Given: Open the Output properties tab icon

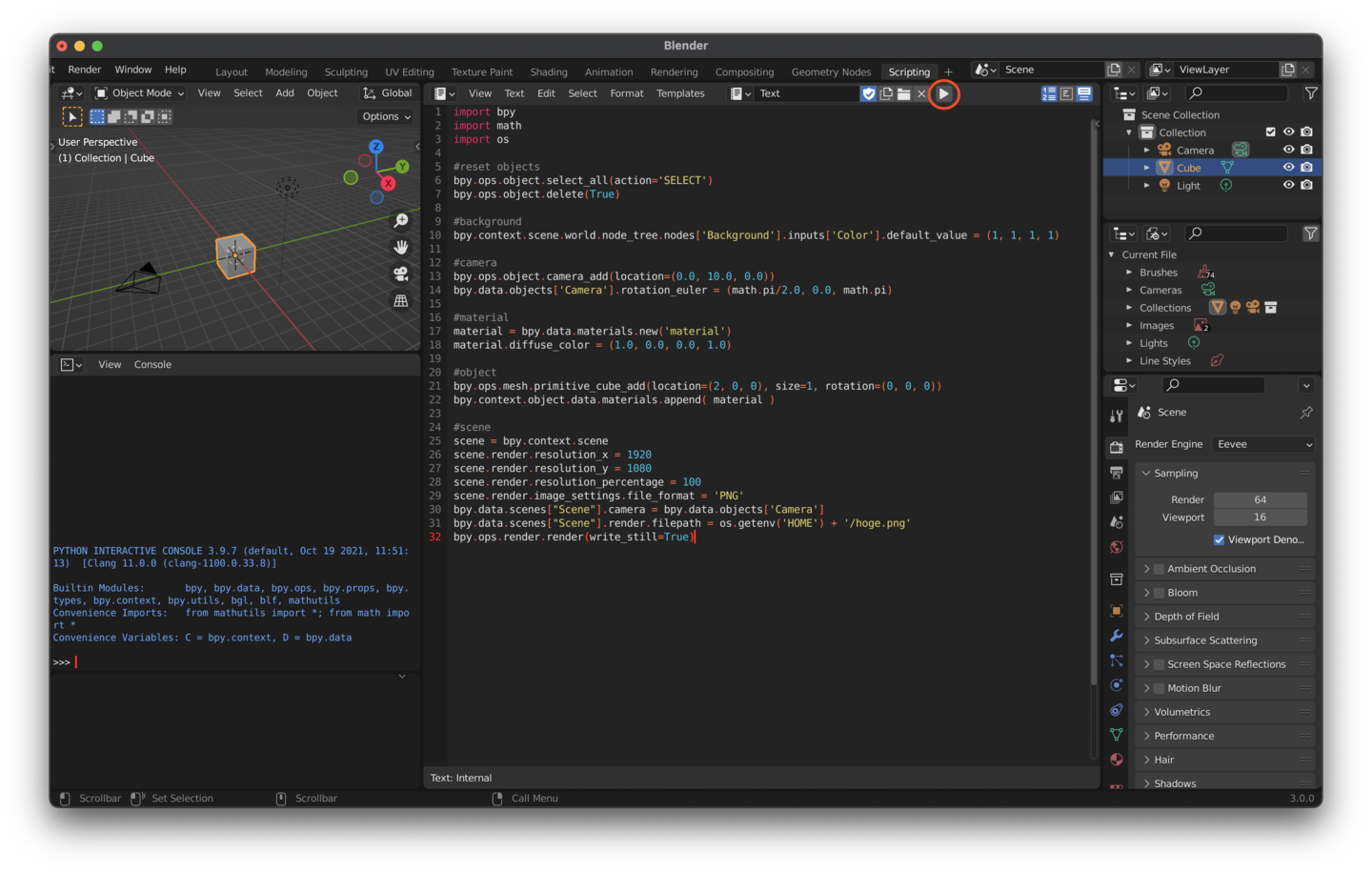Looking at the screenshot, I should (1116, 473).
